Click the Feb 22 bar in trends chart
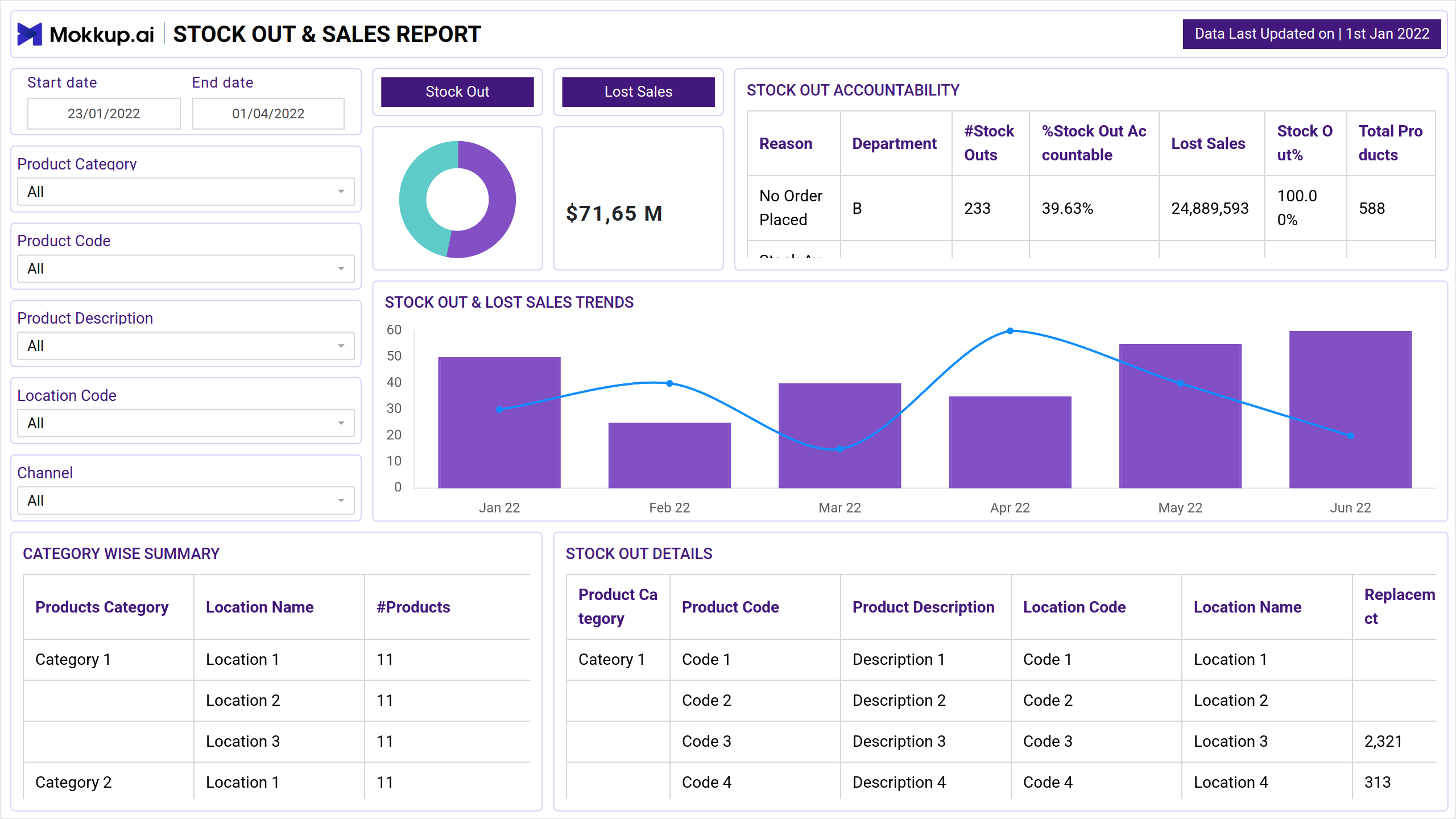Image resolution: width=1456 pixels, height=819 pixels. pos(669,455)
